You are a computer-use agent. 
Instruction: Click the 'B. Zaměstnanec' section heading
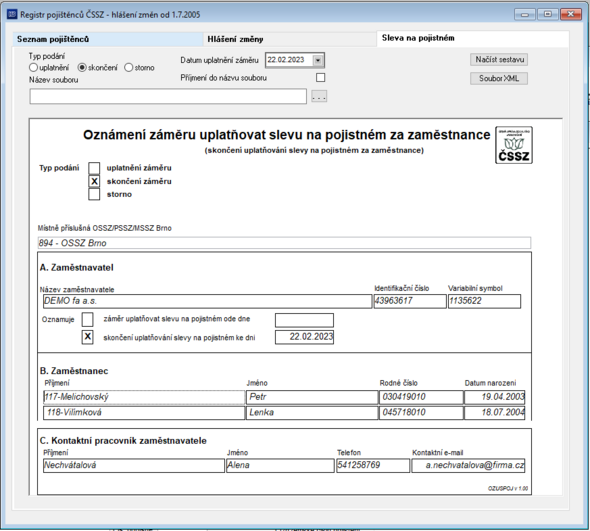[74, 371]
